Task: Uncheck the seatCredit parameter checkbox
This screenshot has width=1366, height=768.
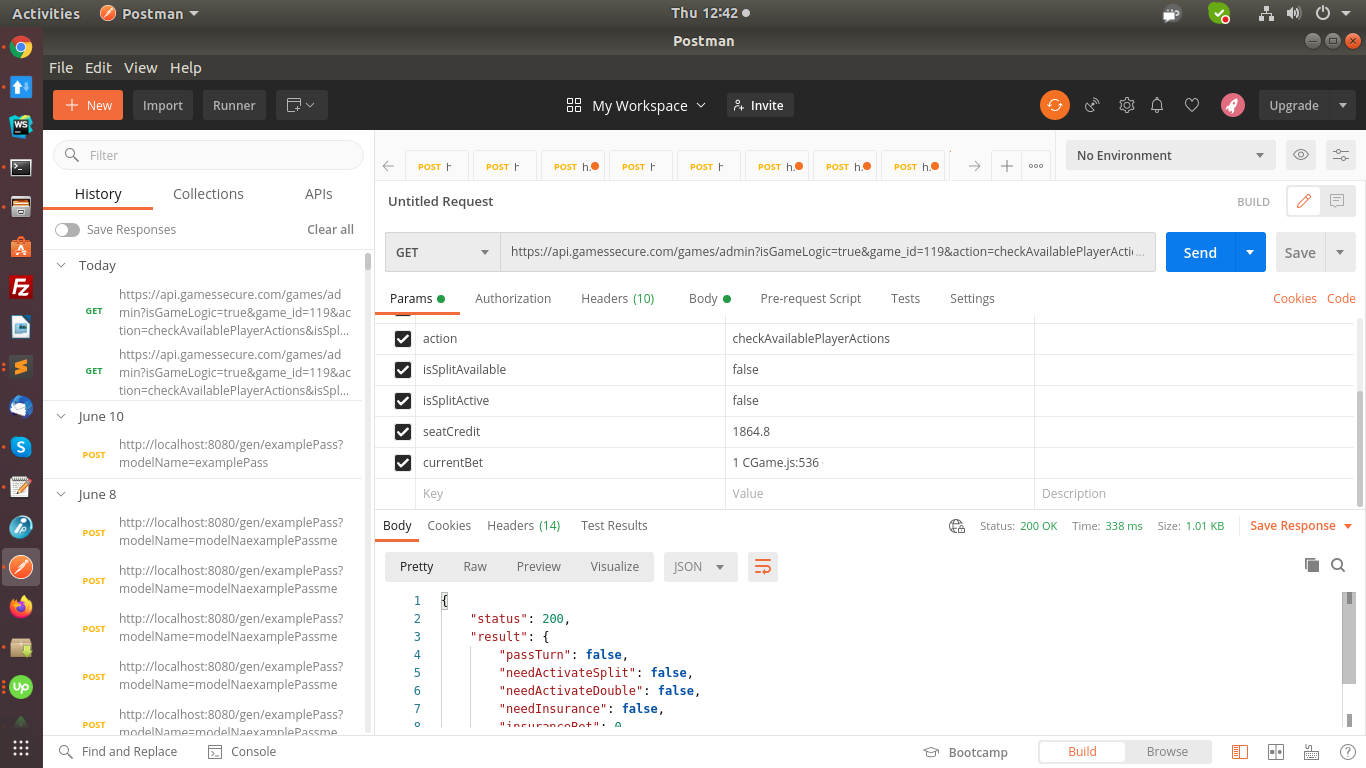Action: click(x=403, y=432)
